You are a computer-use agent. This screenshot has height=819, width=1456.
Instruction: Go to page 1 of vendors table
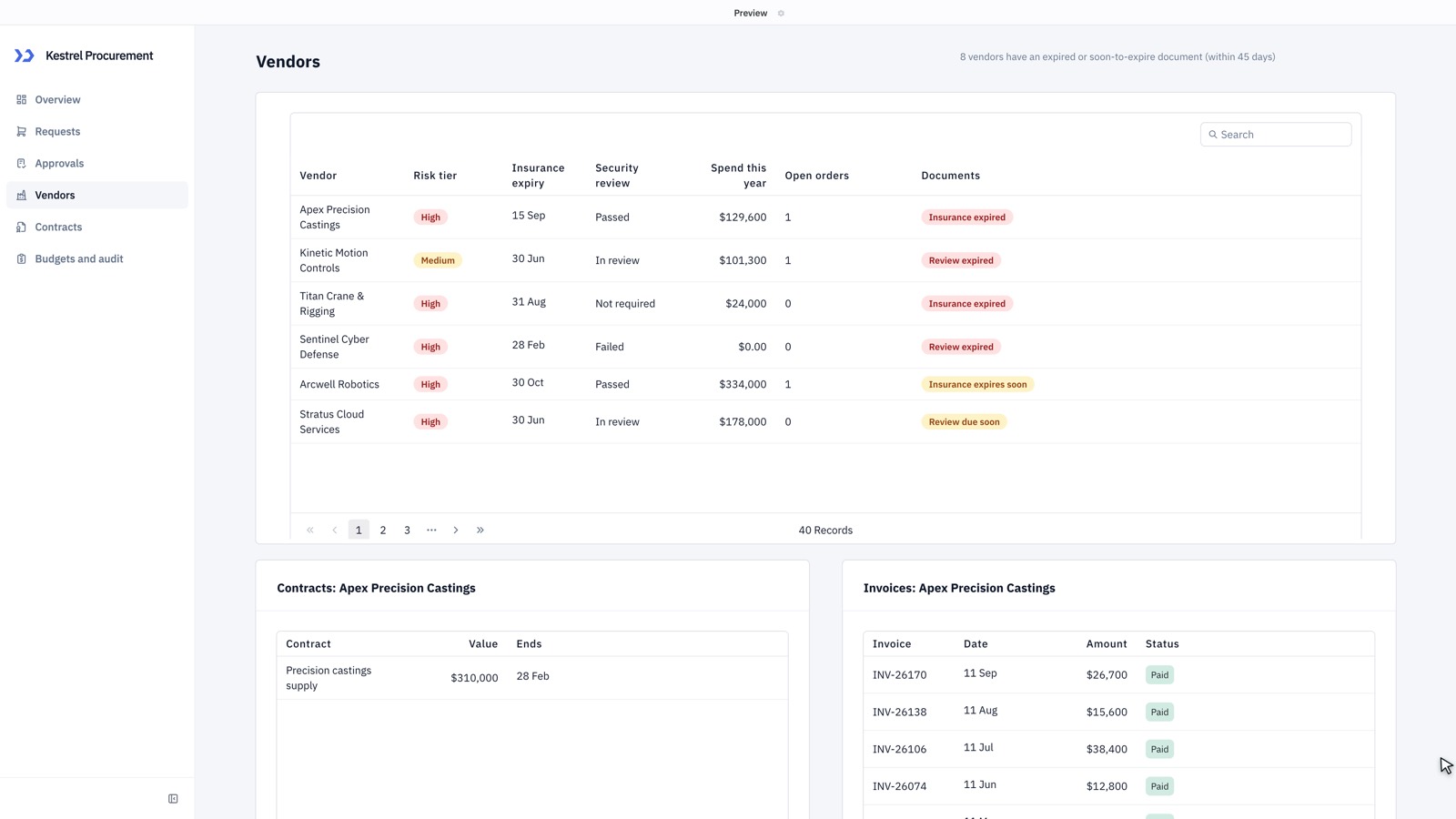[x=359, y=530]
